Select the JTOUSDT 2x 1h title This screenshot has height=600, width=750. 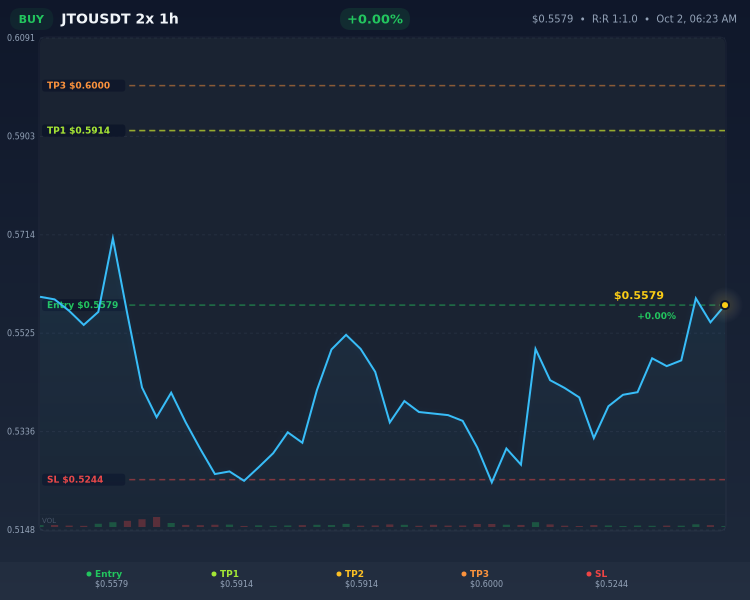(x=120, y=19)
